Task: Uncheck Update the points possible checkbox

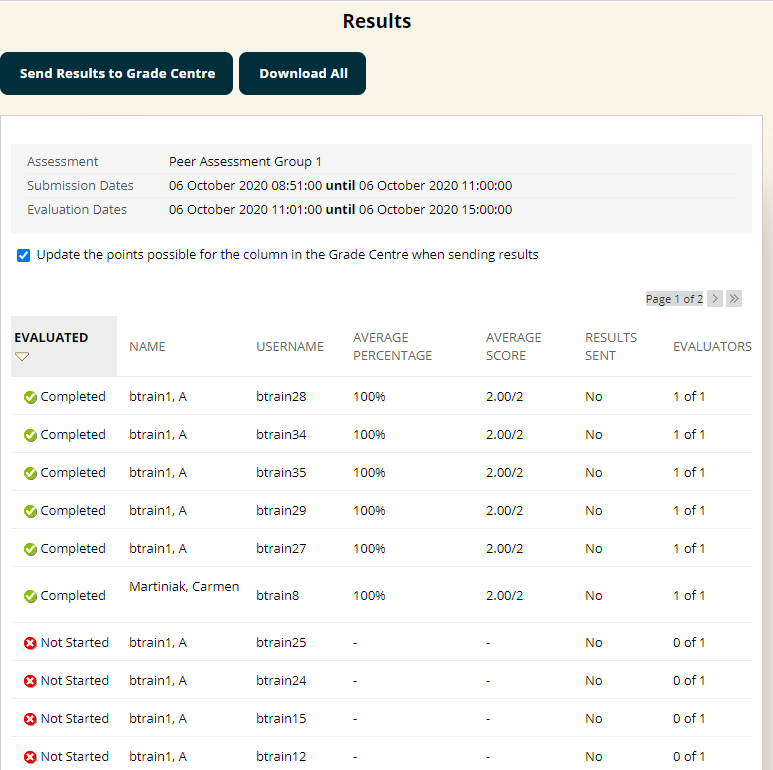Action: coord(24,256)
